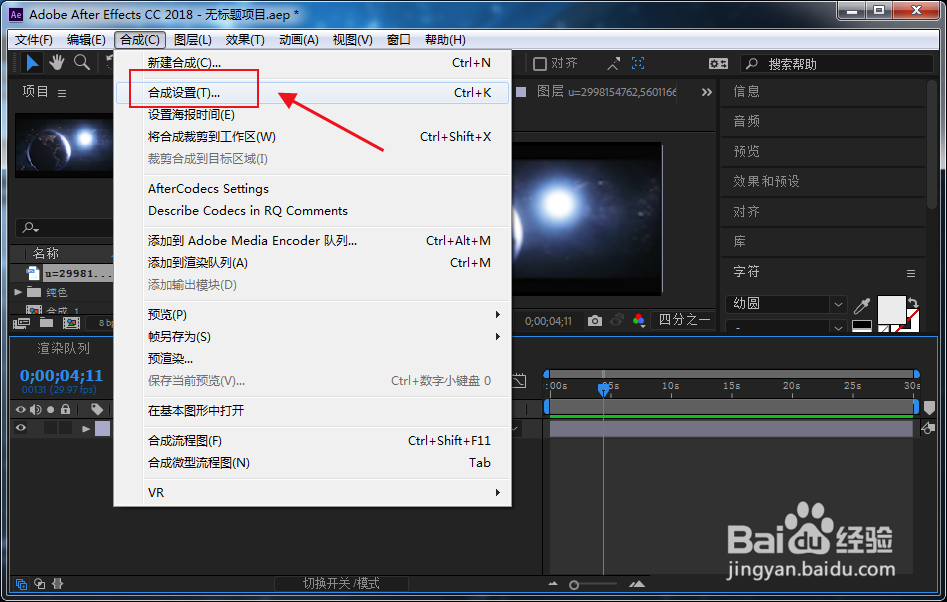The width and height of the screenshot is (947, 602).
Task: Open the RGB channel display icon
Action: 638,321
